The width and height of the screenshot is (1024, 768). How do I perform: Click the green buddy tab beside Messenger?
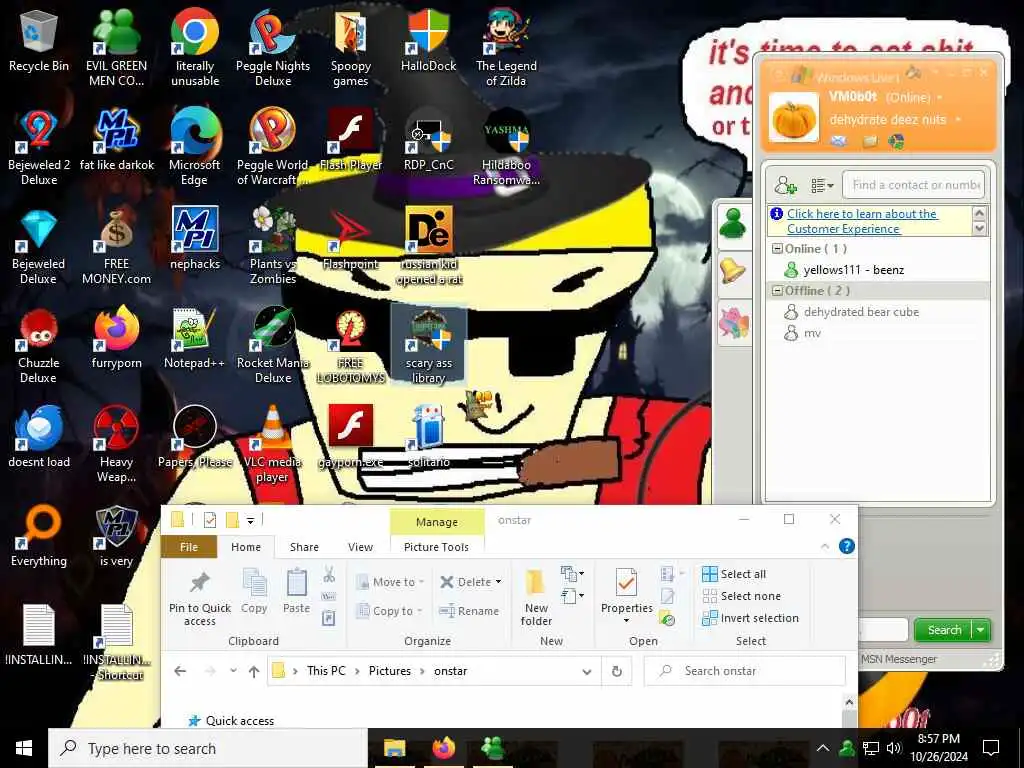pyautogui.click(x=733, y=225)
